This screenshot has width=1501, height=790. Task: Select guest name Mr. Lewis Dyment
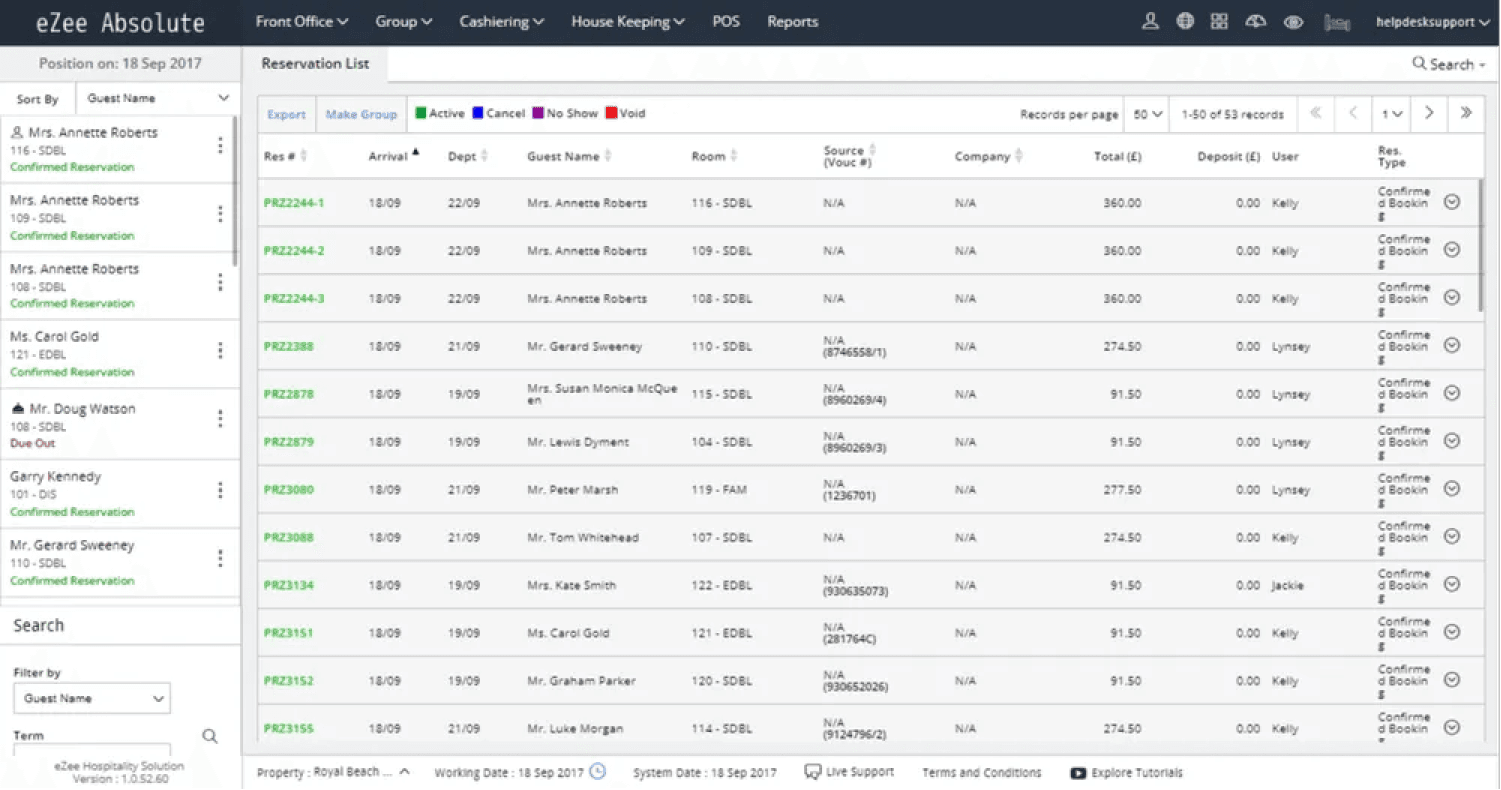(578, 442)
